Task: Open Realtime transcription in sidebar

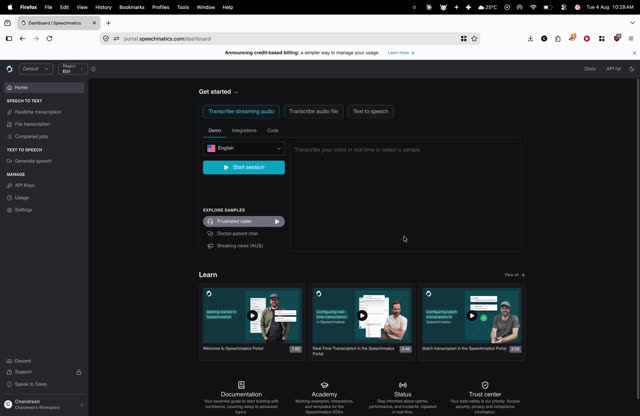Action: pyautogui.click(x=38, y=112)
